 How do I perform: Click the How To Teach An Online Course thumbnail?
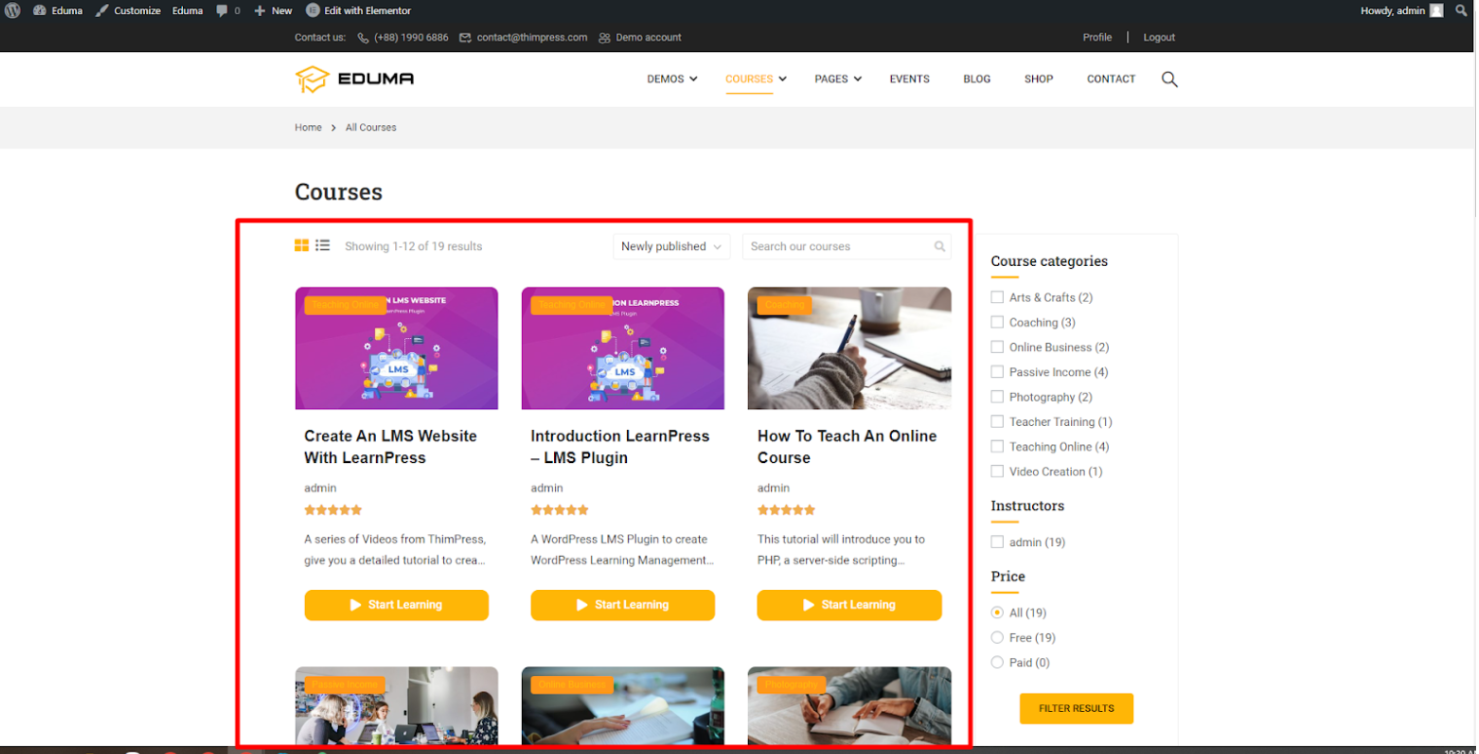point(849,348)
